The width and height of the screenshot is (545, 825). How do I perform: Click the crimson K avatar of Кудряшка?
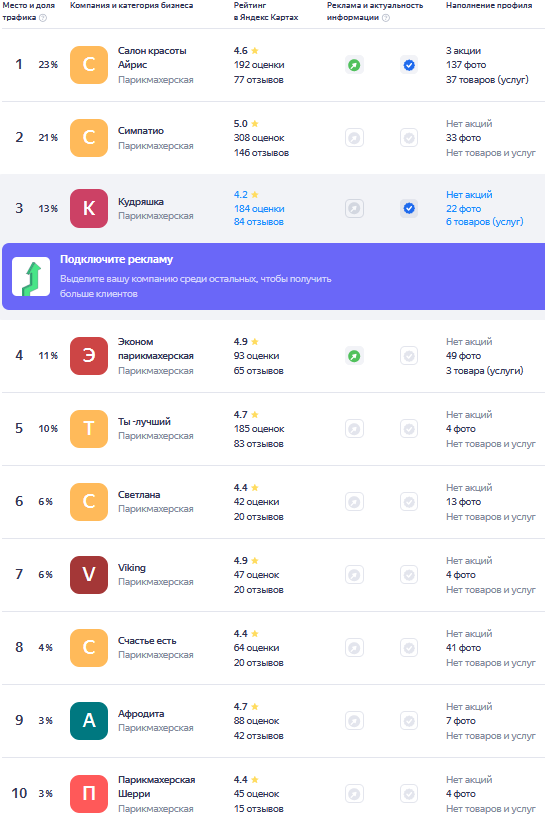pyautogui.click(x=89, y=208)
